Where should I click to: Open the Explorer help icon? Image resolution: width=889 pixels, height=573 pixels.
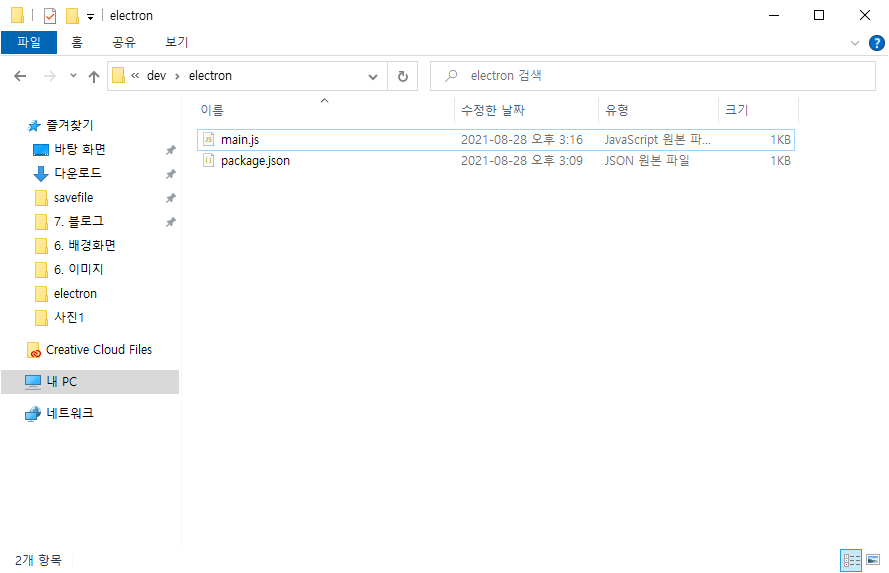(877, 43)
